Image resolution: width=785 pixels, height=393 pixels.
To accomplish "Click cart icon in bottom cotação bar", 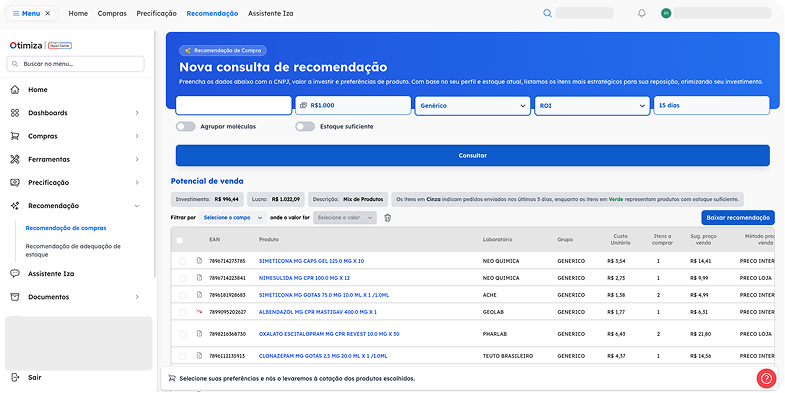I will click(x=172, y=378).
